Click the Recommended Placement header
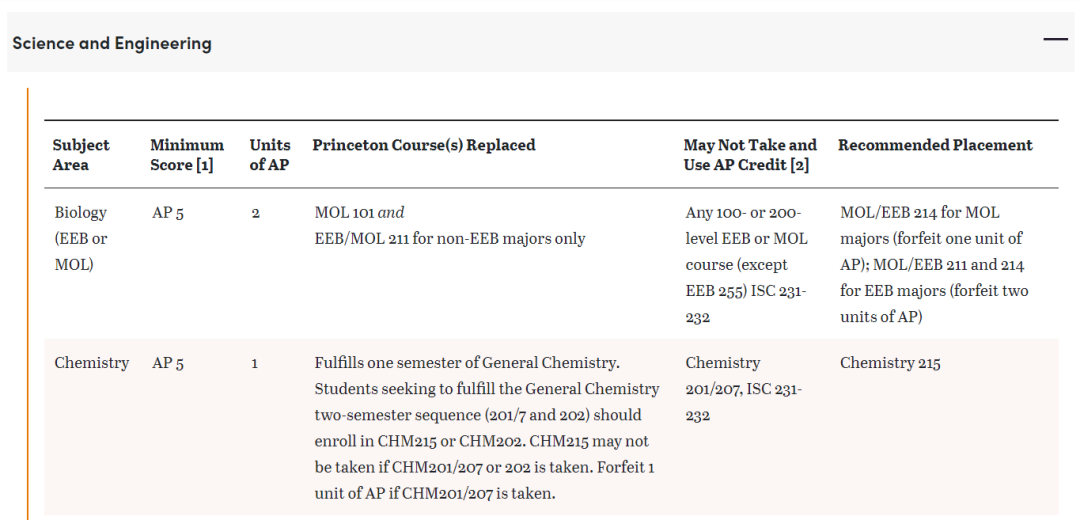 click(935, 145)
